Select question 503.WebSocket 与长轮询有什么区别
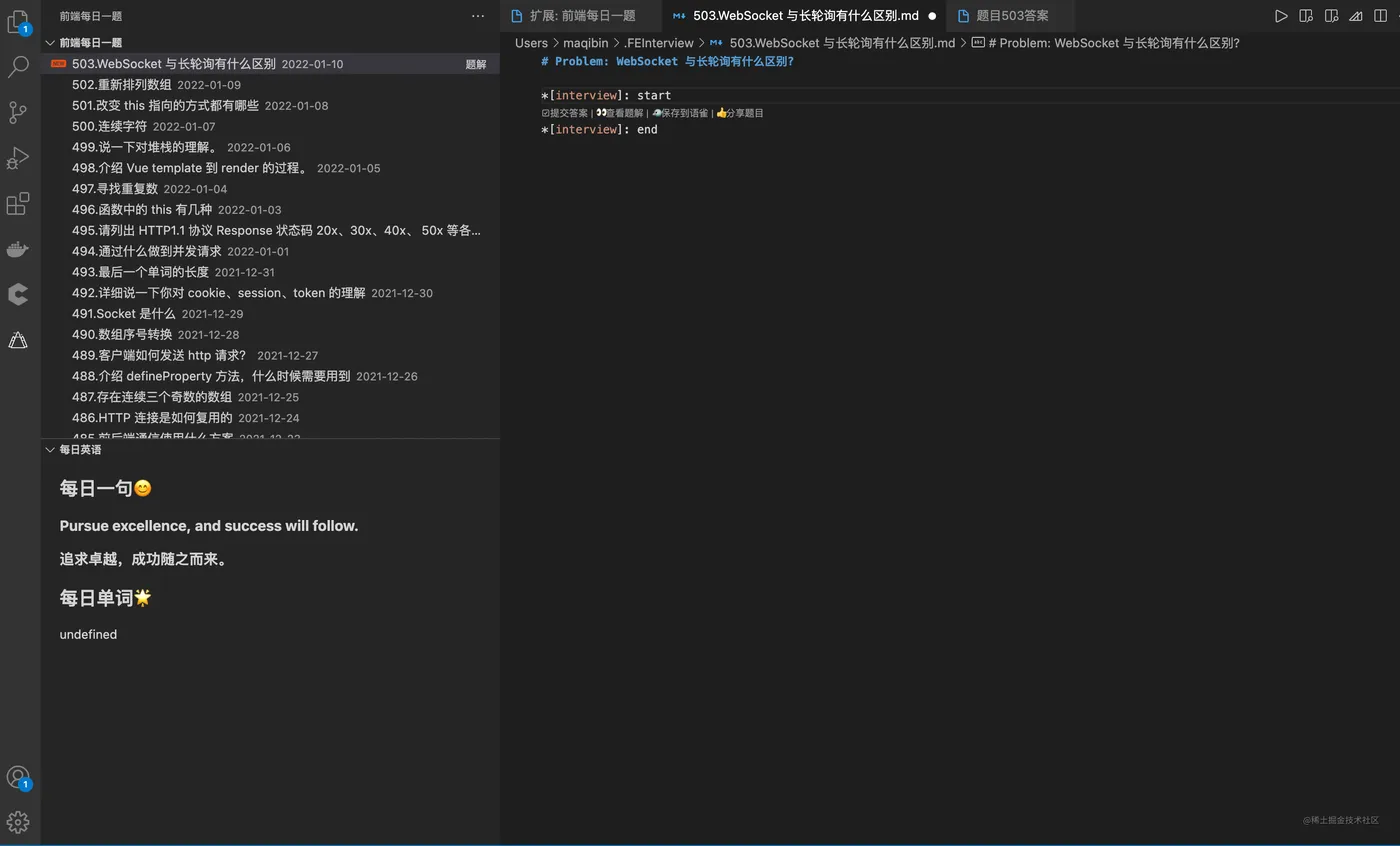The image size is (1400, 846). (270, 64)
